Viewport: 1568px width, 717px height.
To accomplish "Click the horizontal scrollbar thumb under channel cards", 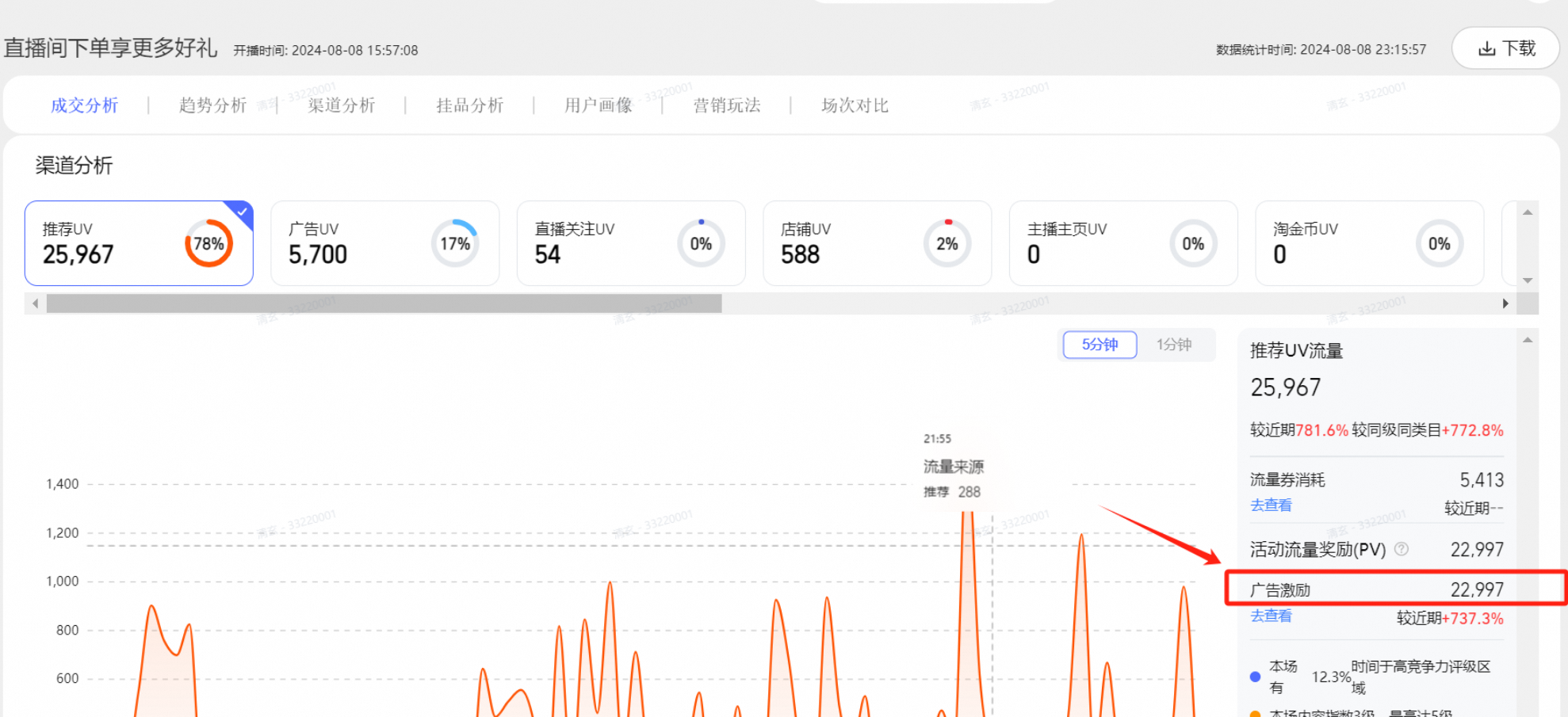I will pos(384,303).
